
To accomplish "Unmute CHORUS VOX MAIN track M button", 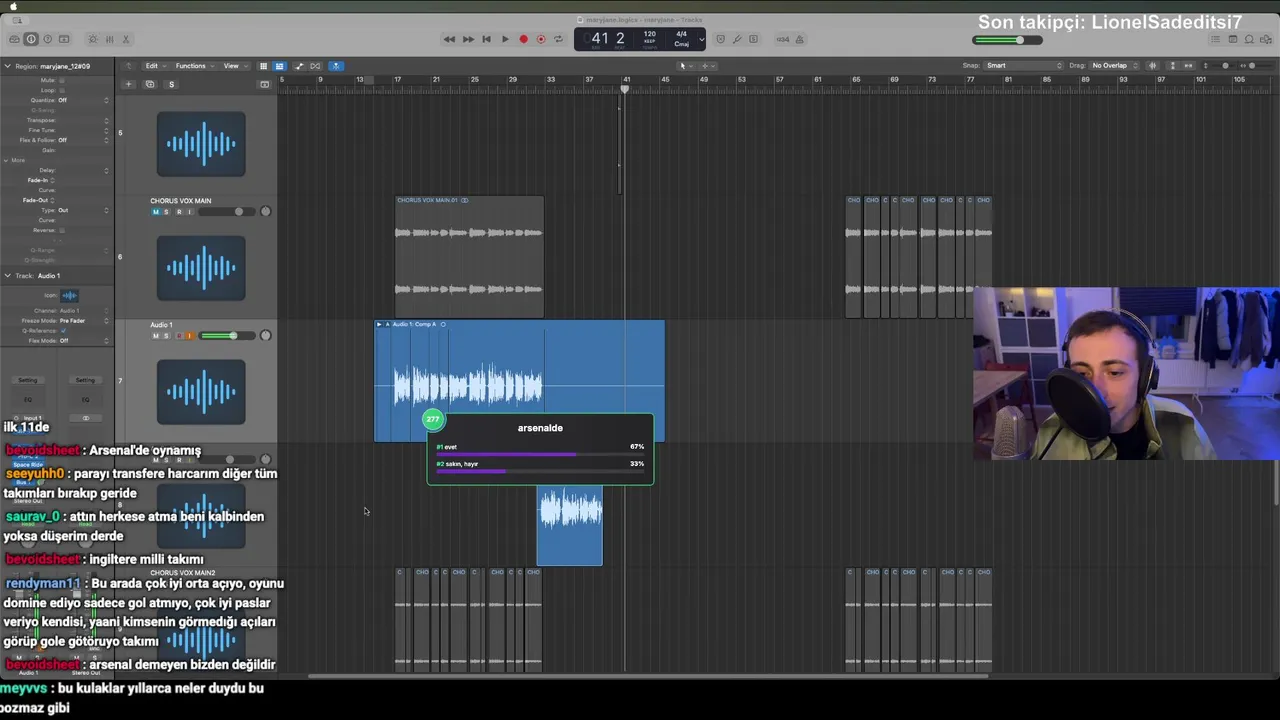I will (x=155, y=212).
